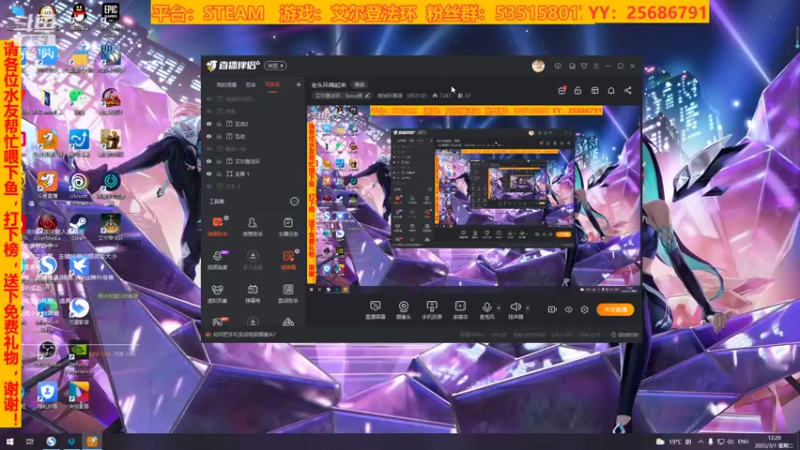Click the orange 关闭直播 button
800x450 pixels.
point(615,310)
